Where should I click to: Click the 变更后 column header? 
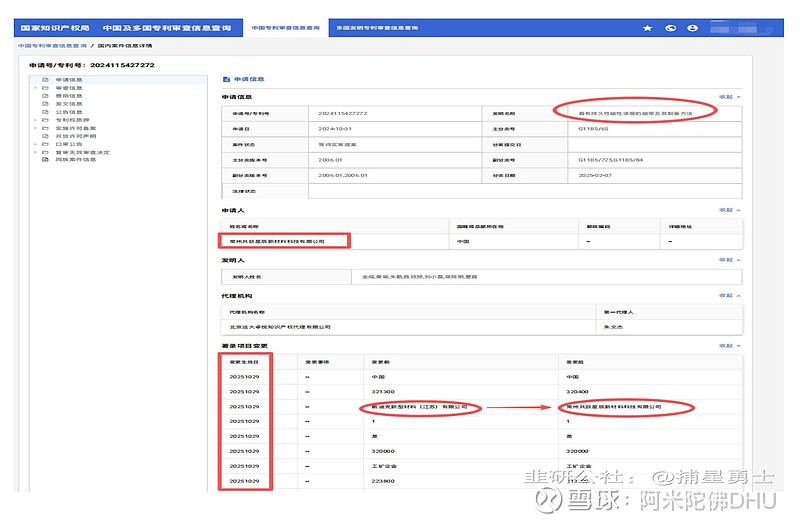575,362
